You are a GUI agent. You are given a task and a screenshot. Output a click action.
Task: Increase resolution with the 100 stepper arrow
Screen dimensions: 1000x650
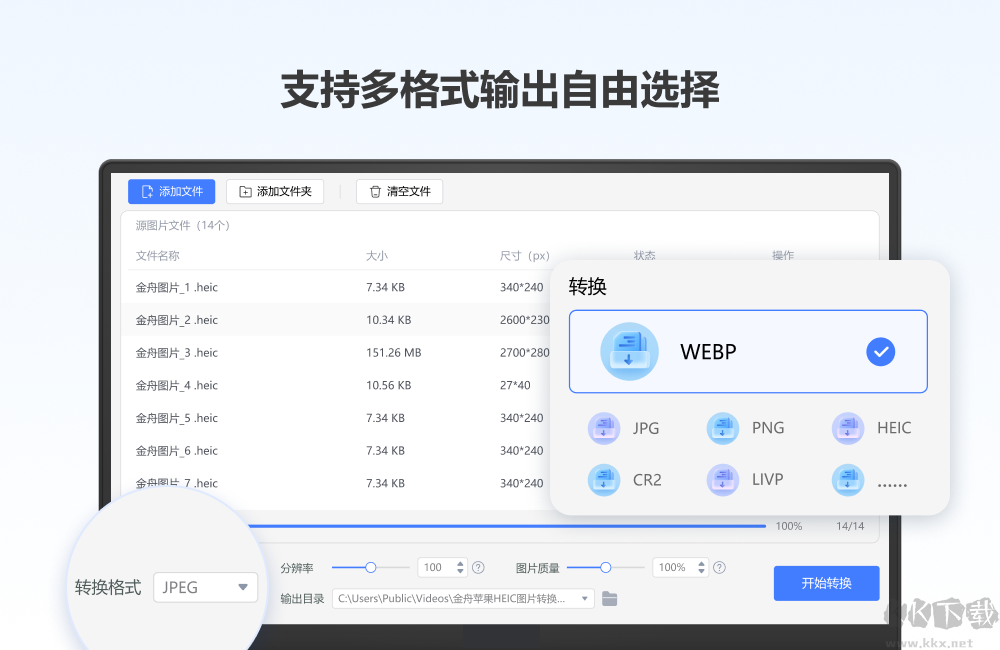point(461,562)
